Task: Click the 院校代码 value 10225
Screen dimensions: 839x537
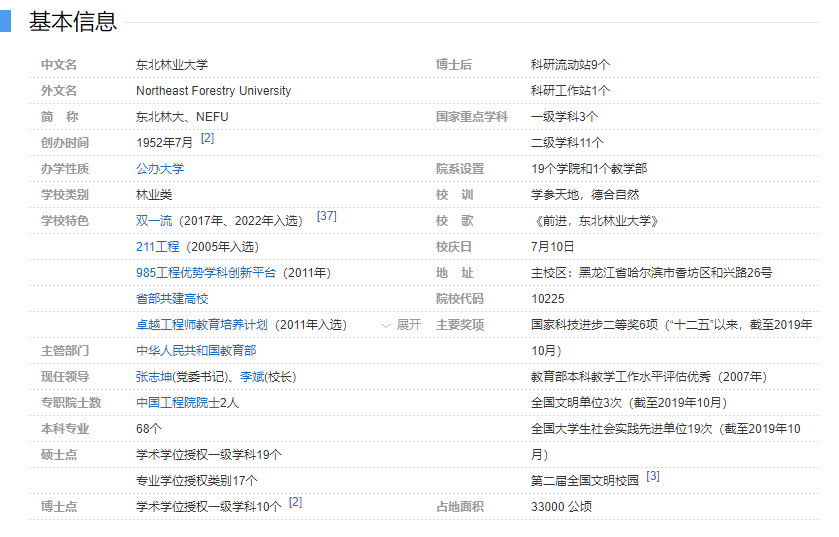Action: coord(547,299)
